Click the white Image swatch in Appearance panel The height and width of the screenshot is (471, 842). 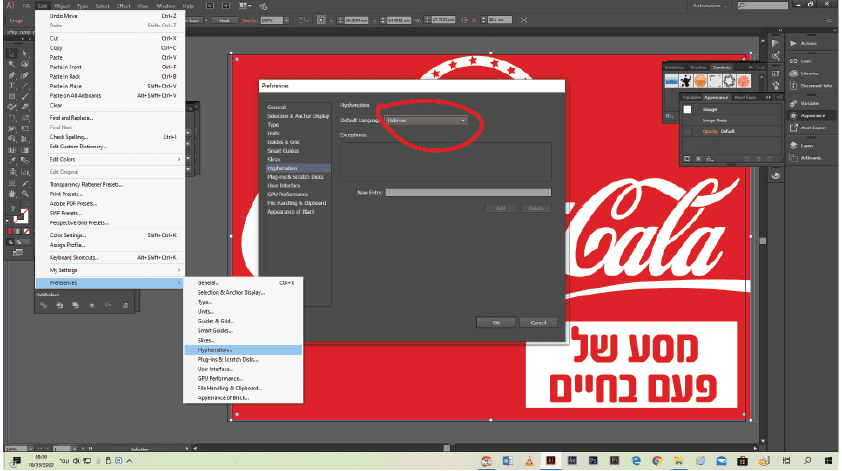[x=687, y=110]
